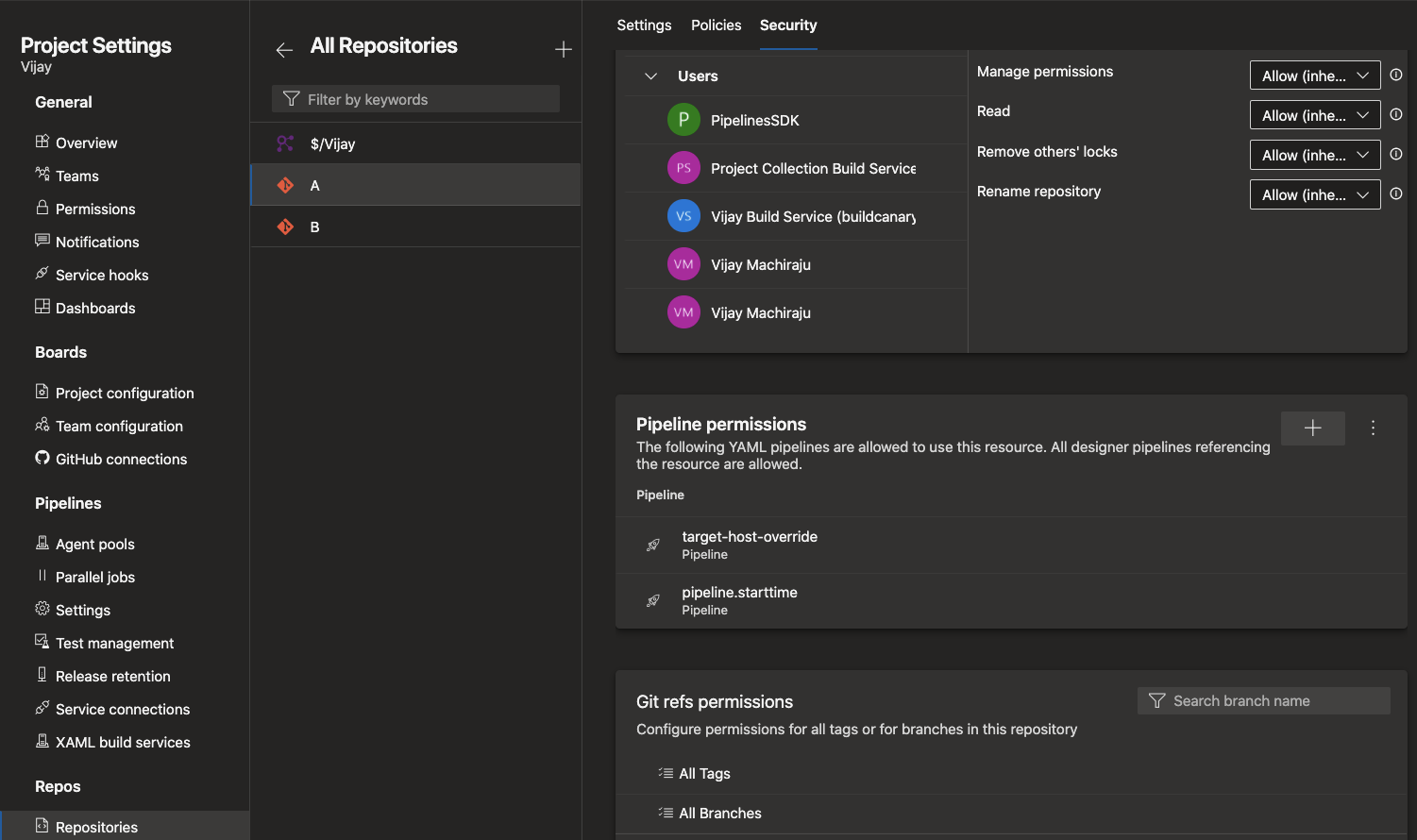The image size is (1417, 840).
Task: Open the Service hooks settings icon
Action: (x=42, y=275)
